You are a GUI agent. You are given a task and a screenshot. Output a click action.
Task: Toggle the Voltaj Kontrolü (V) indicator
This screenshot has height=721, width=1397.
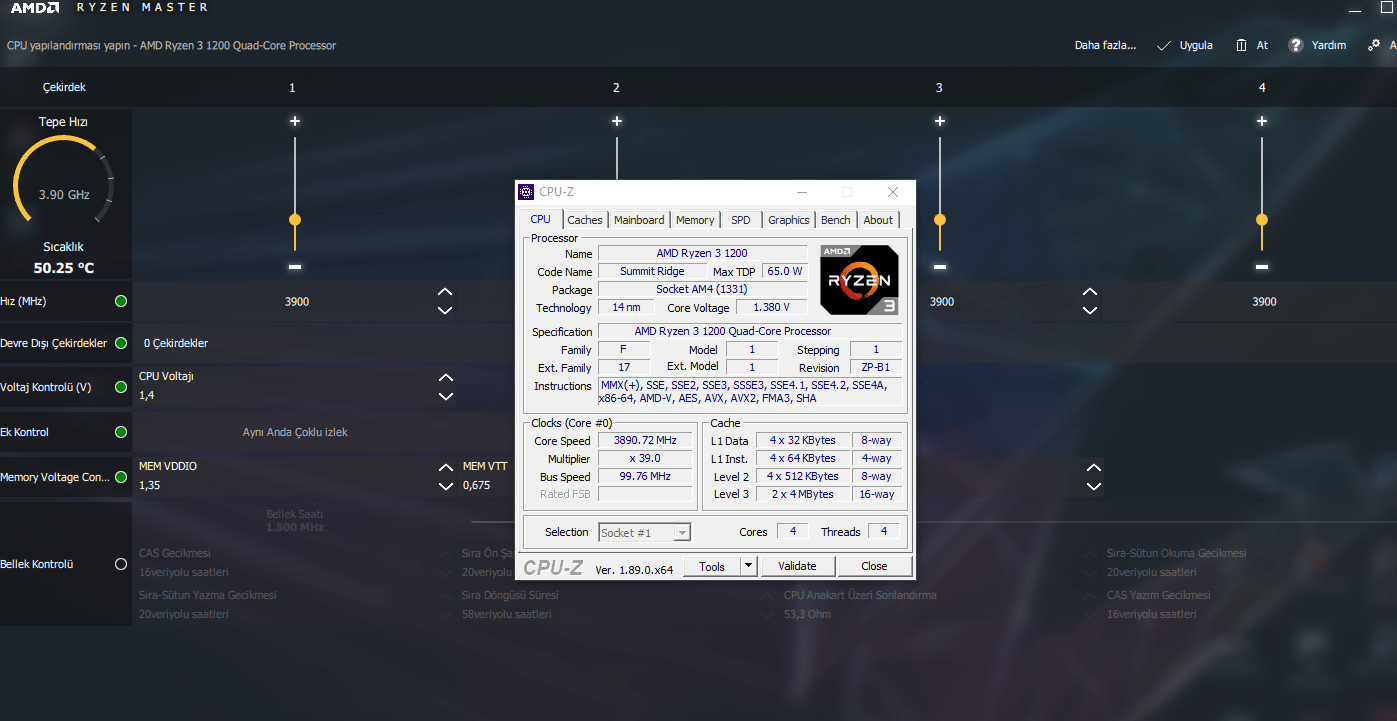(121, 387)
